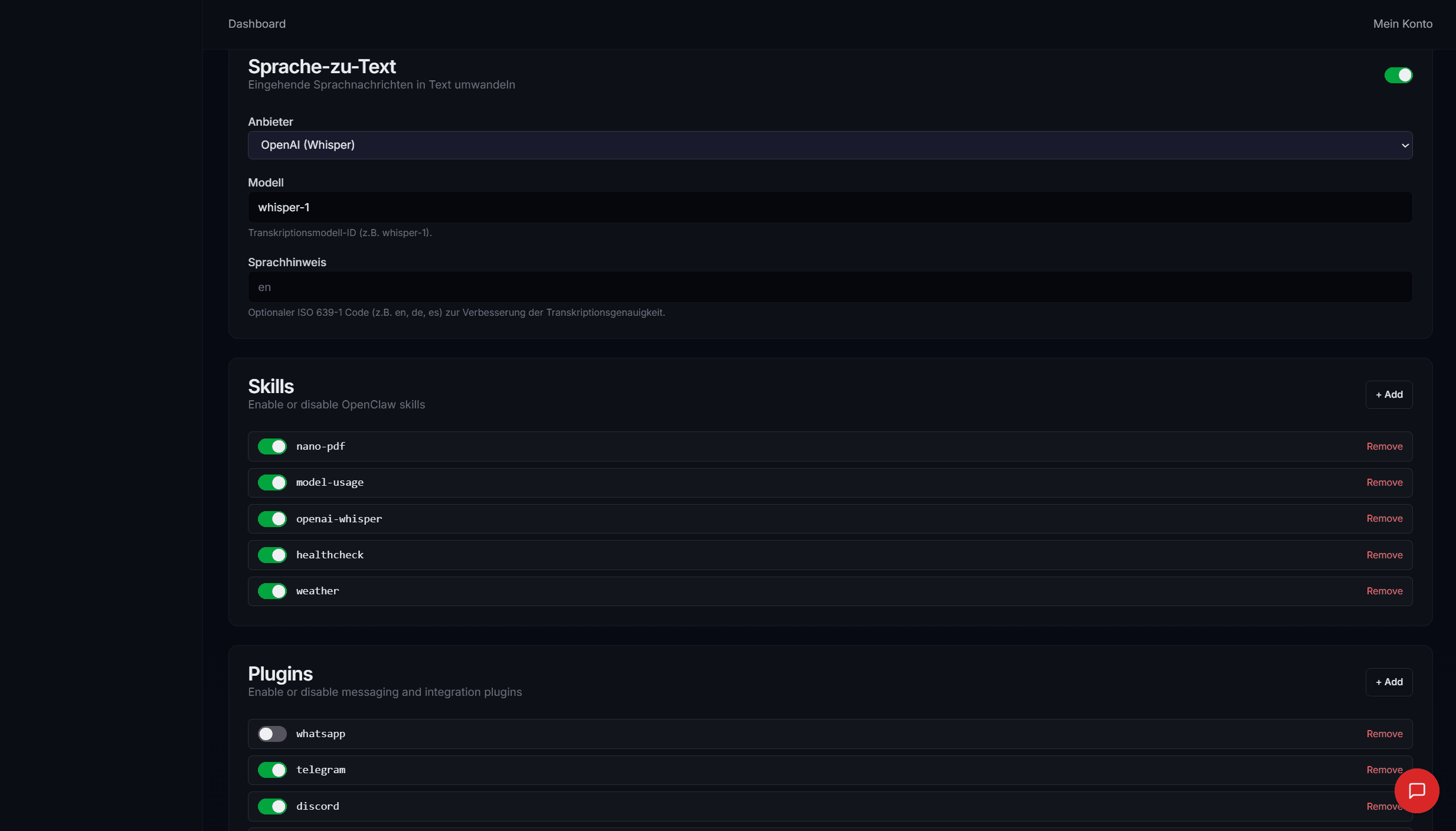Viewport: 1456px width, 831px height.
Task: Add a new skill with + Add
Action: (1389, 395)
